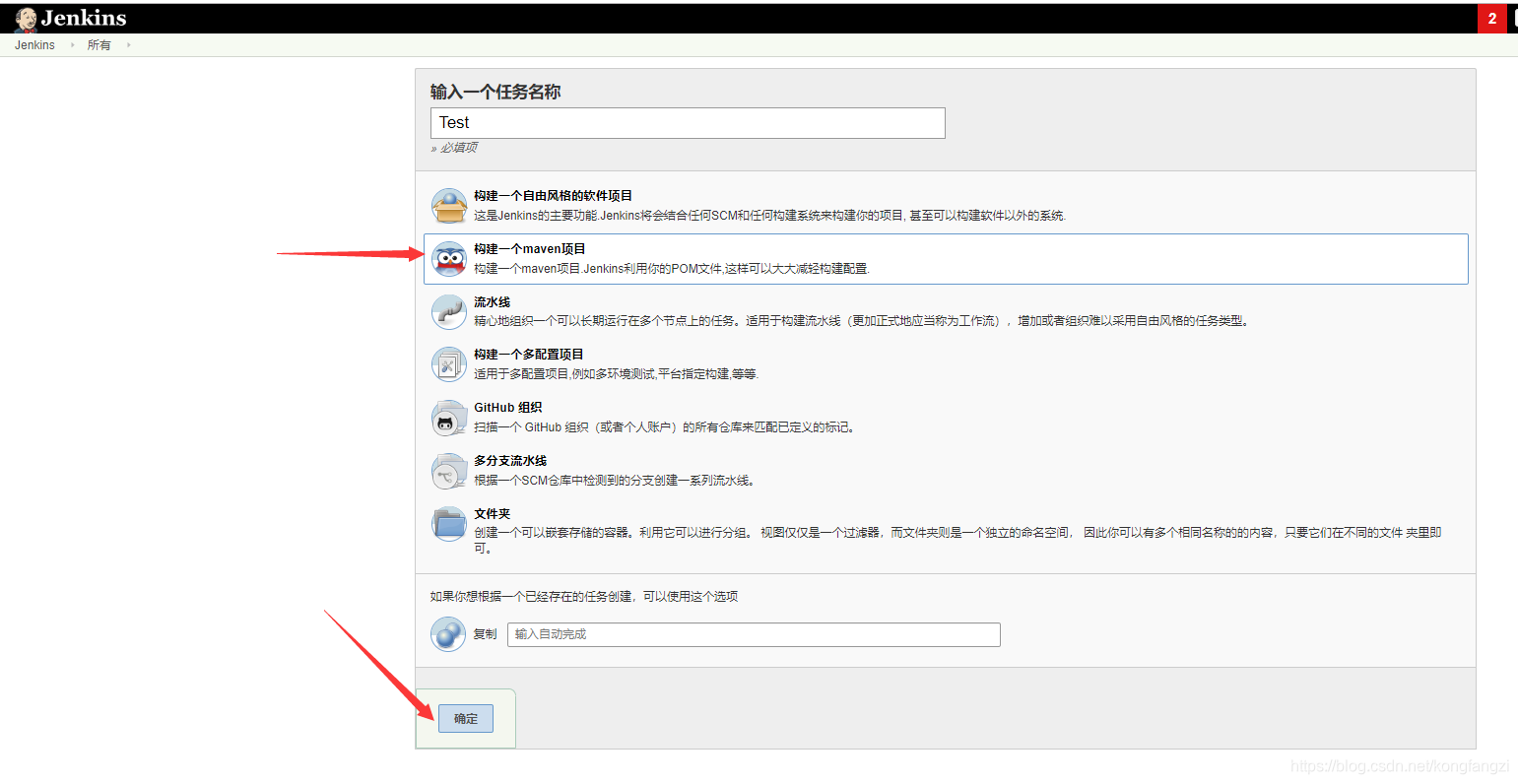Click the 确定 confirm button
1518x784 pixels.
pos(466,719)
